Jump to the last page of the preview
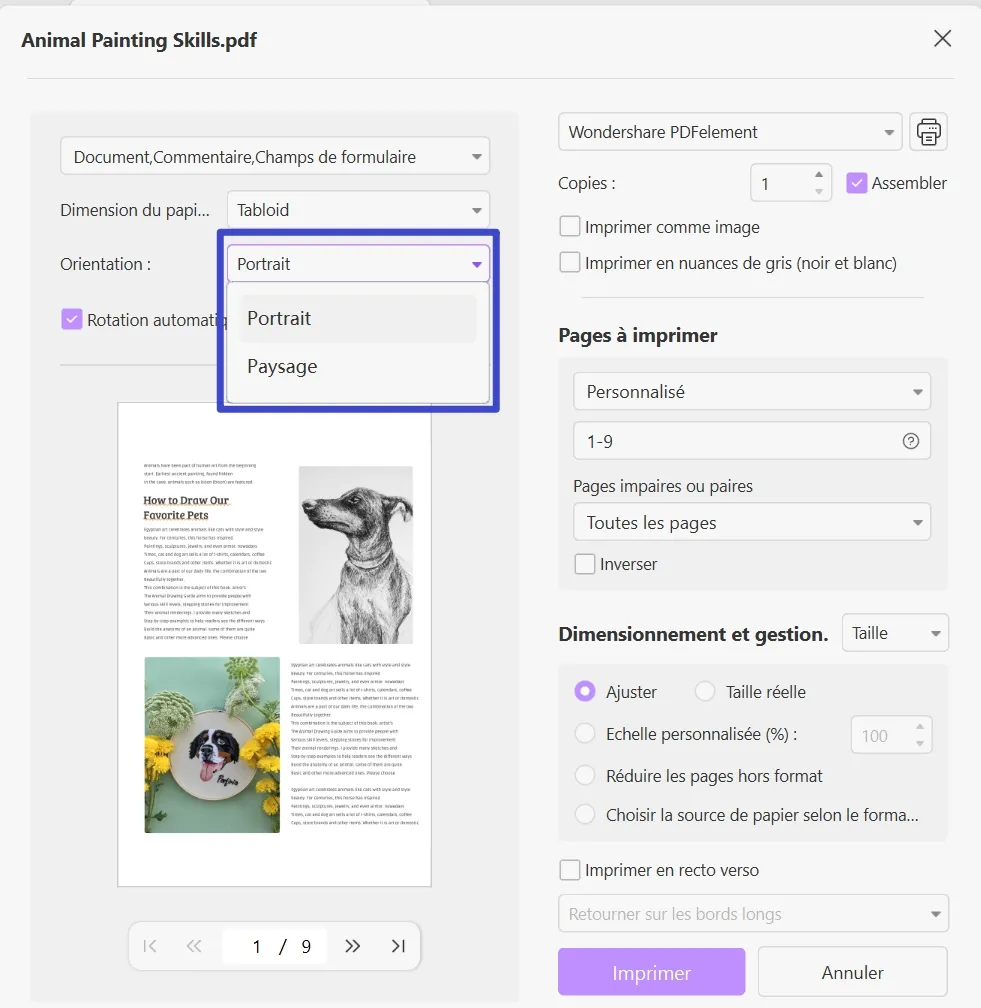Viewport: 981px width, 1008px height. point(398,945)
